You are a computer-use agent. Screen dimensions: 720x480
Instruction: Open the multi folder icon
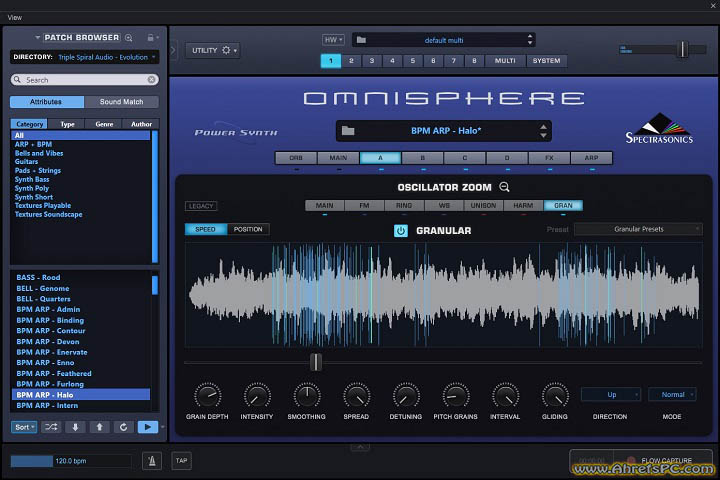coord(361,40)
